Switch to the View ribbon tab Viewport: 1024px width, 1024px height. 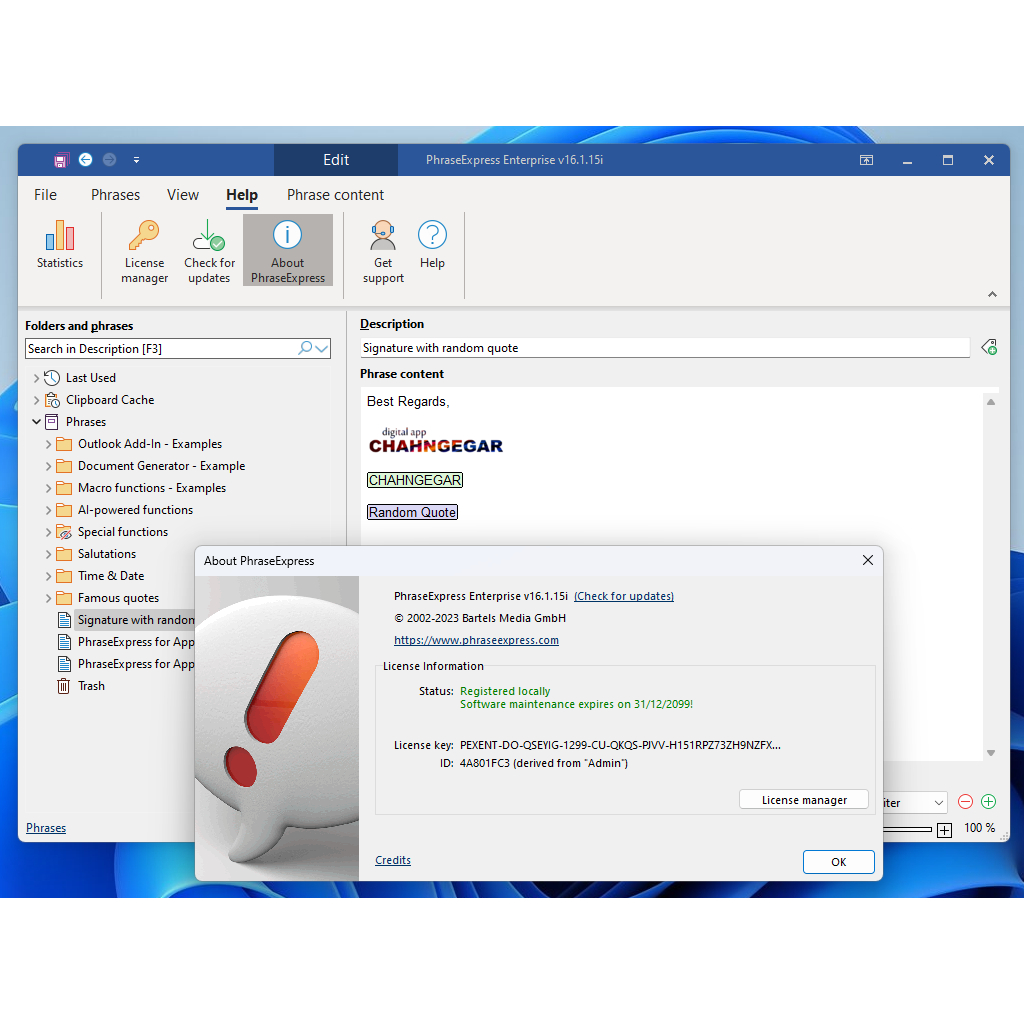183,195
